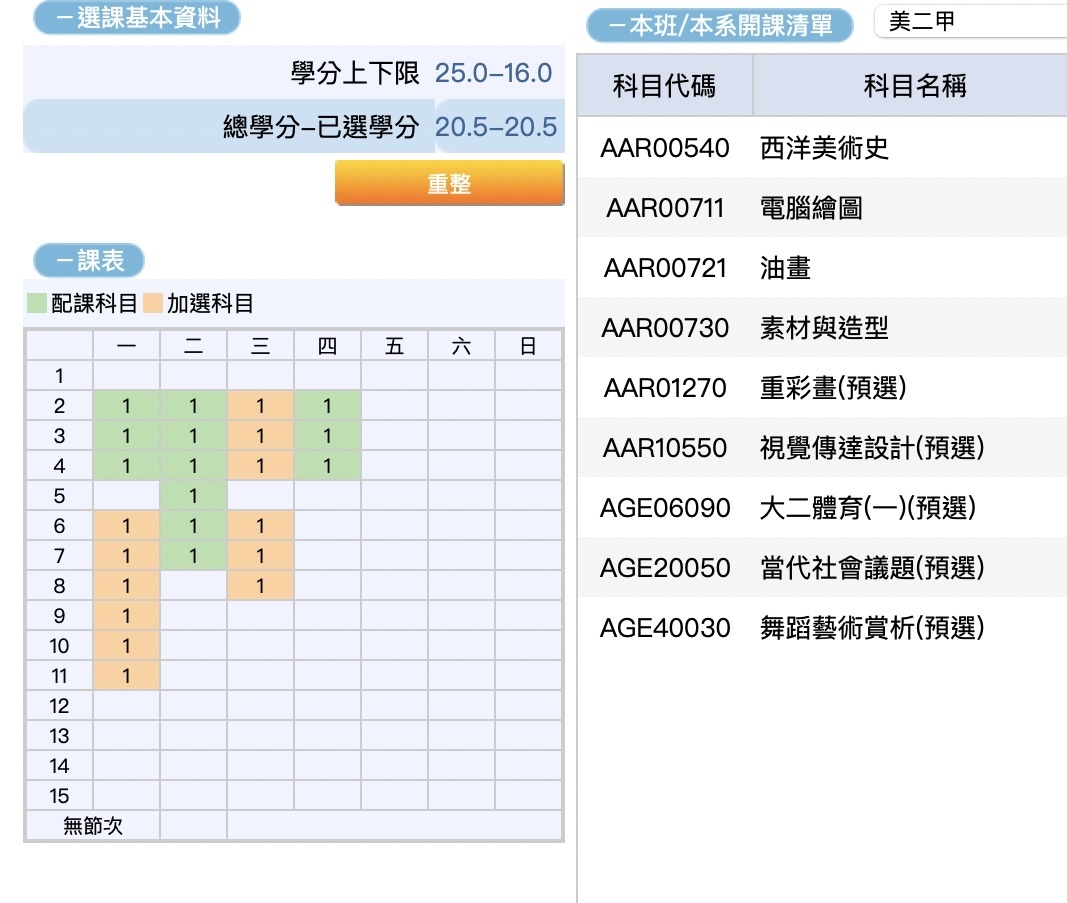Select course 電腦繪圖

tap(811, 208)
